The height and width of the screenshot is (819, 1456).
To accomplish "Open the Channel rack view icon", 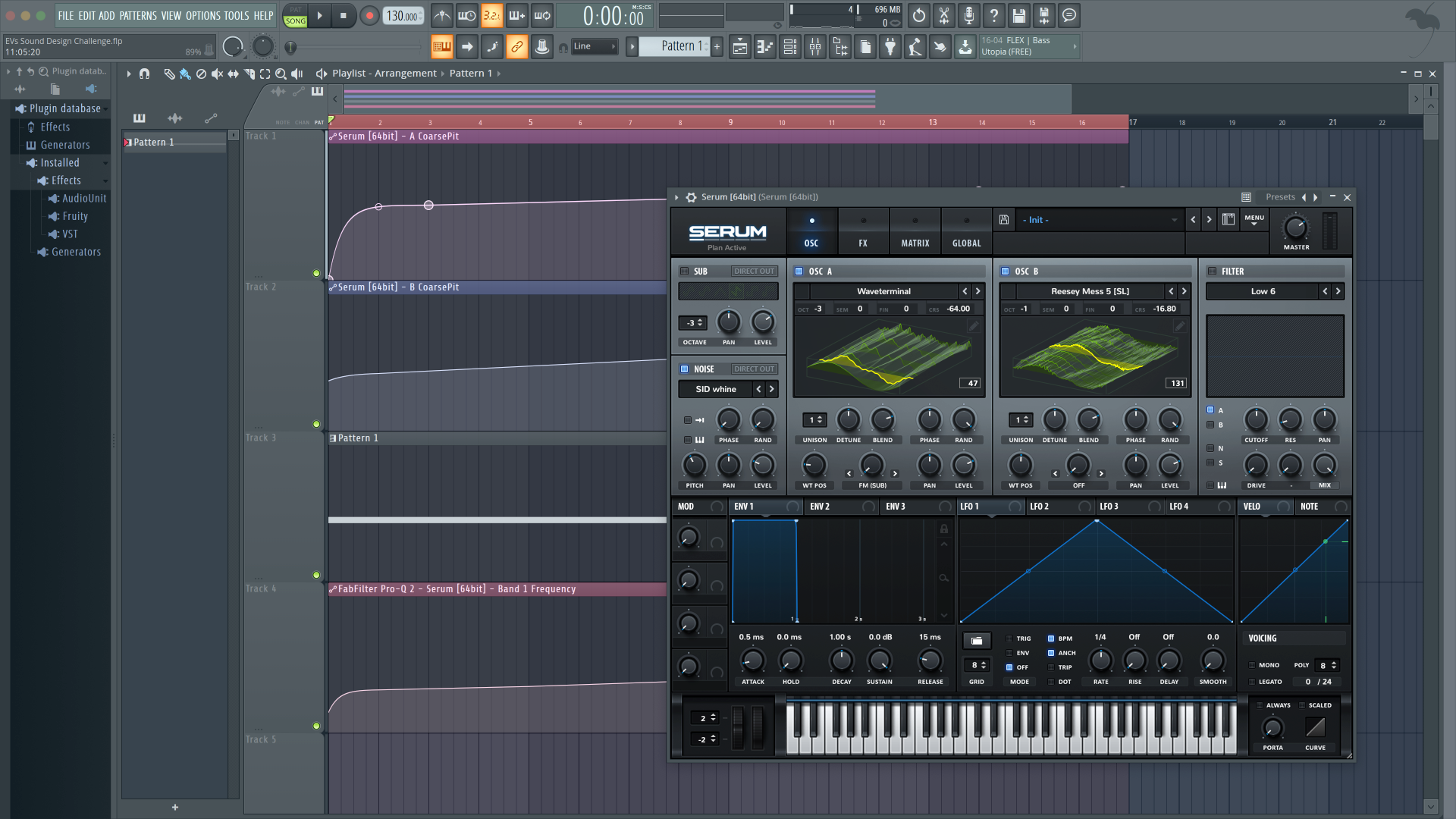I will tap(790, 47).
